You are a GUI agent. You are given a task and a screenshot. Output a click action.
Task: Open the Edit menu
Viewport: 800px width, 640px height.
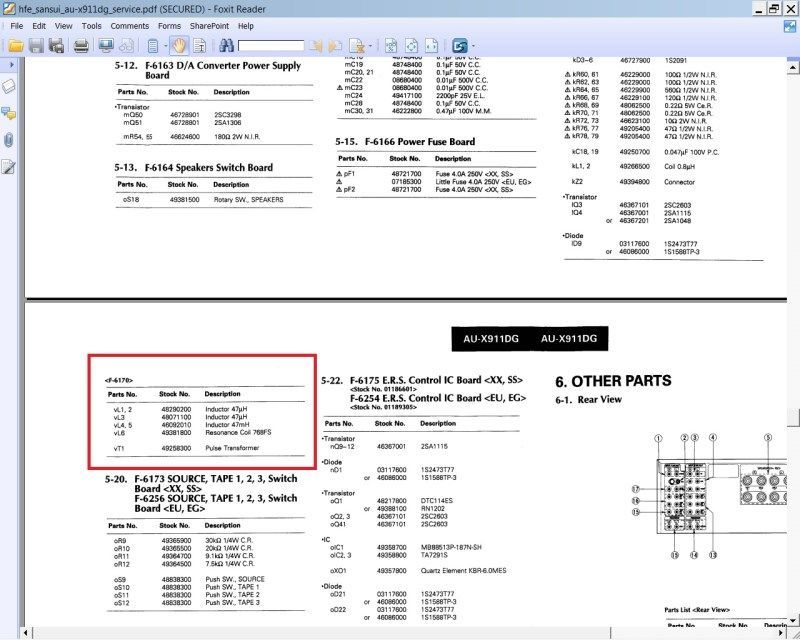[x=39, y=26]
